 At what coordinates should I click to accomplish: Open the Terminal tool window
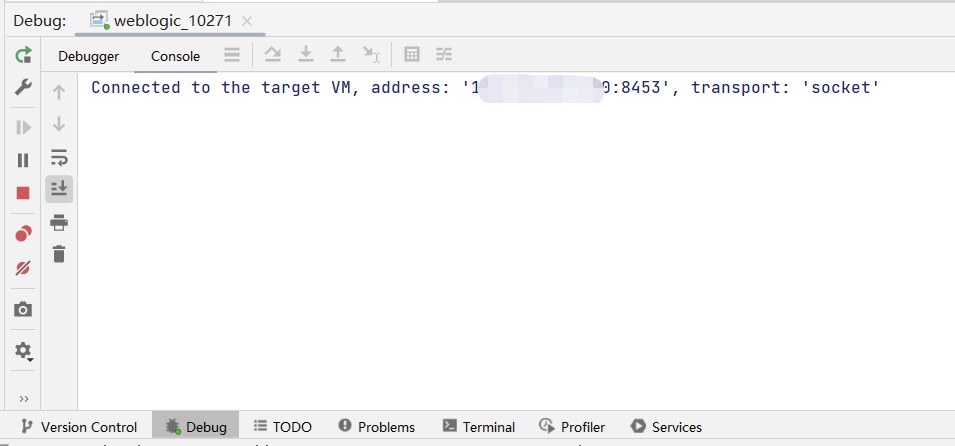[479, 427]
